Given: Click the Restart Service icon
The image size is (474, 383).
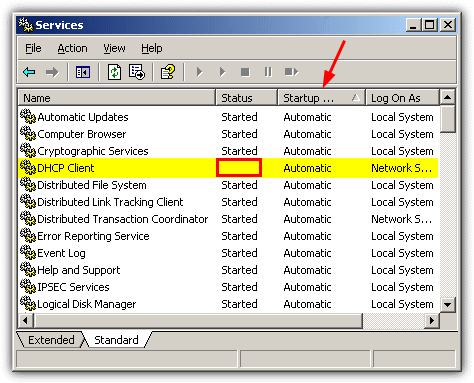Looking at the screenshot, I should 291,72.
